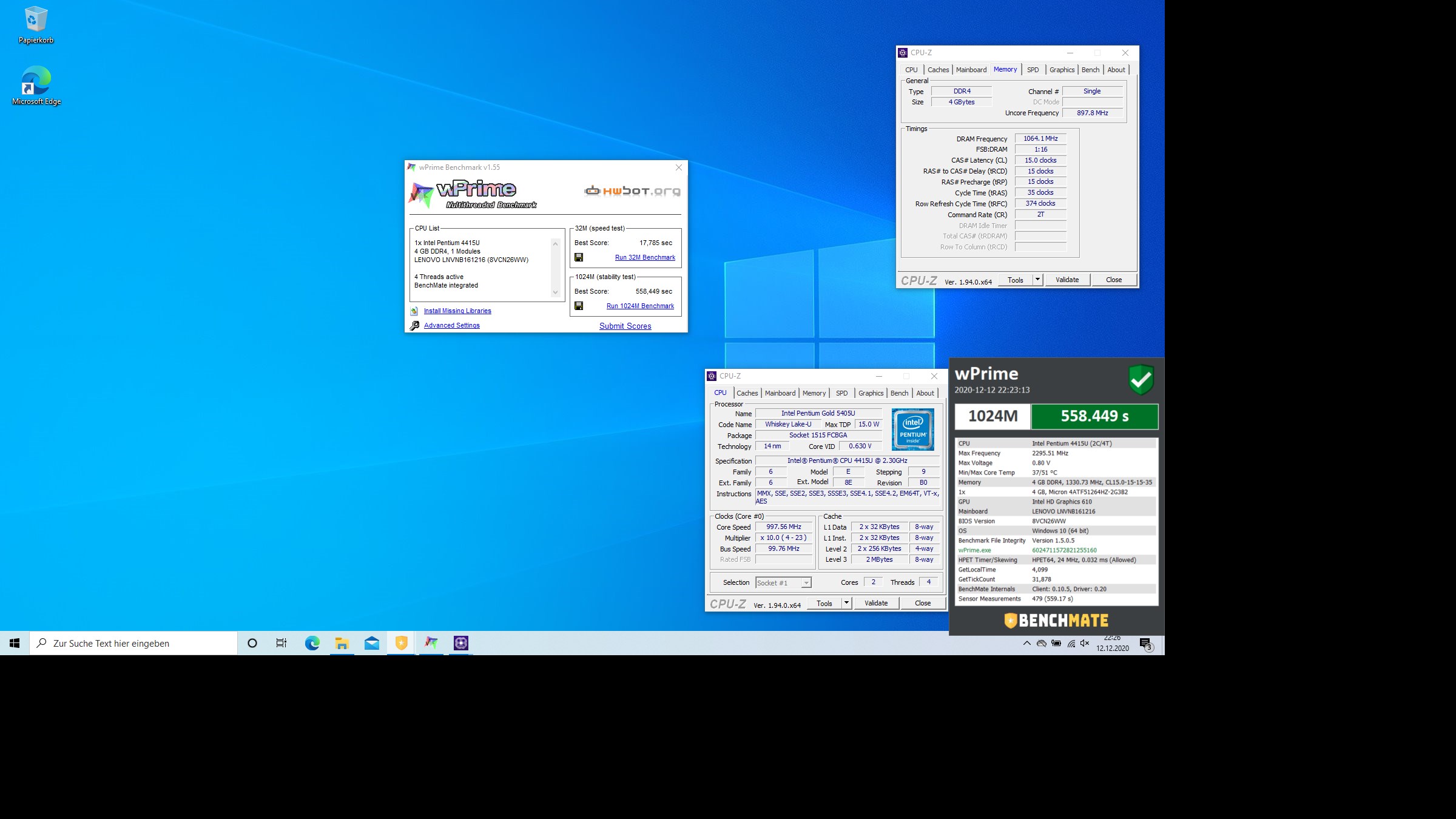Viewport: 1456px width, 819px height.
Task: Click the Install Missing Libraries link
Action: tap(457, 311)
